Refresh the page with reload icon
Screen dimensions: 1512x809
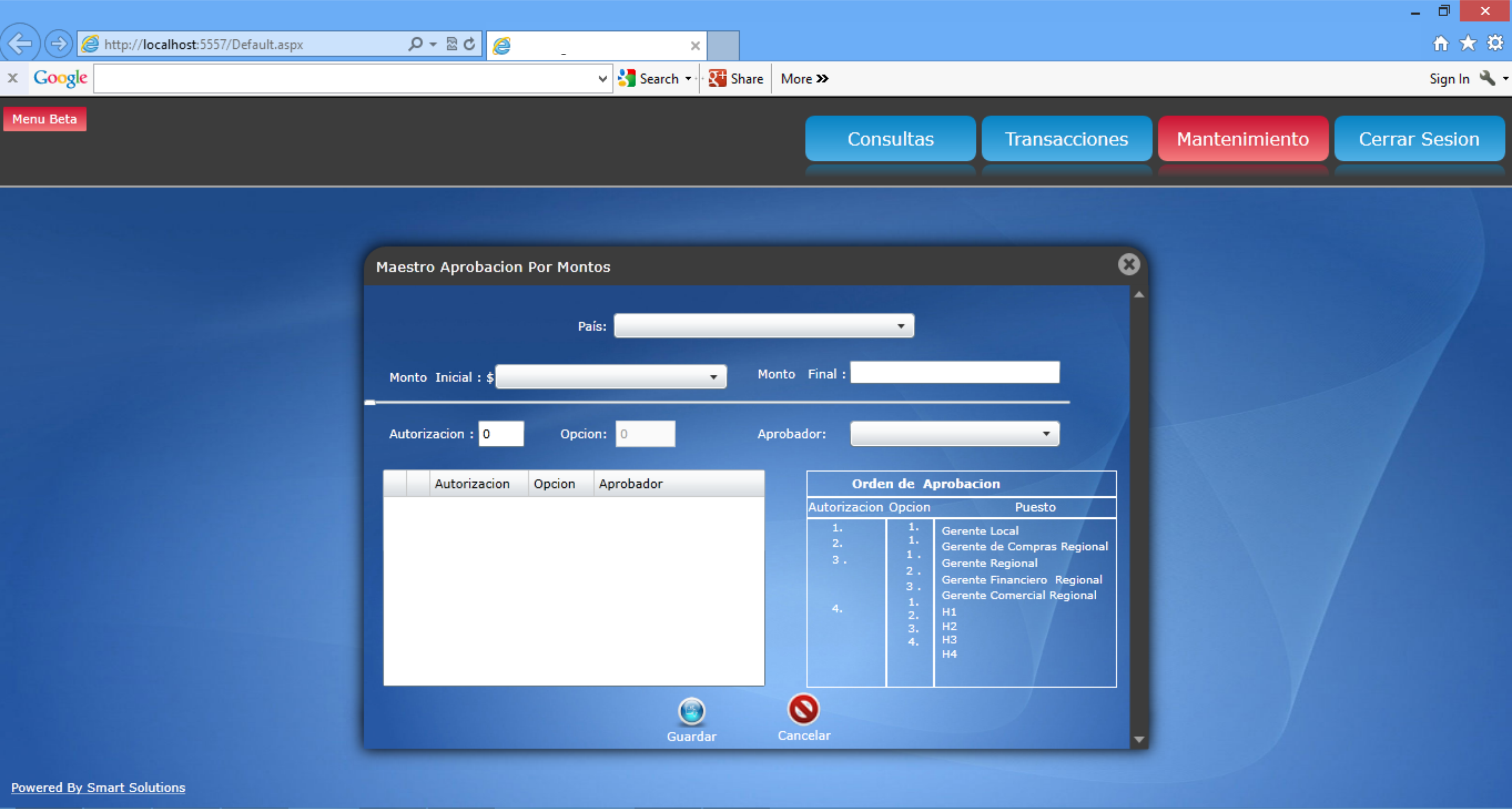click(x=469, y=44)
